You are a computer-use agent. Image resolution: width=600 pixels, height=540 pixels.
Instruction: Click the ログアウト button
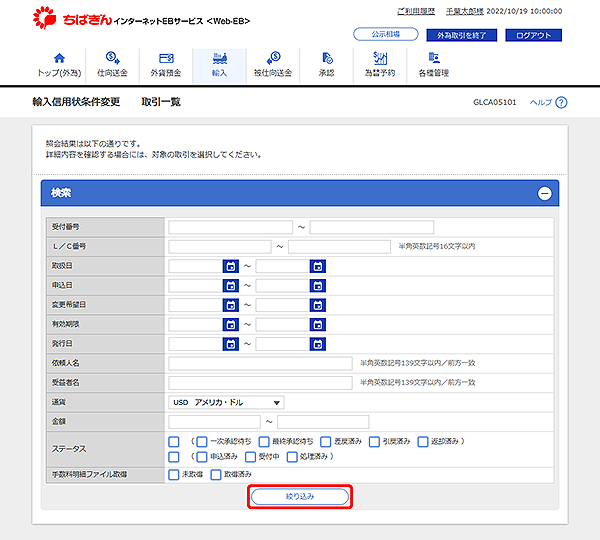point(533,35)
